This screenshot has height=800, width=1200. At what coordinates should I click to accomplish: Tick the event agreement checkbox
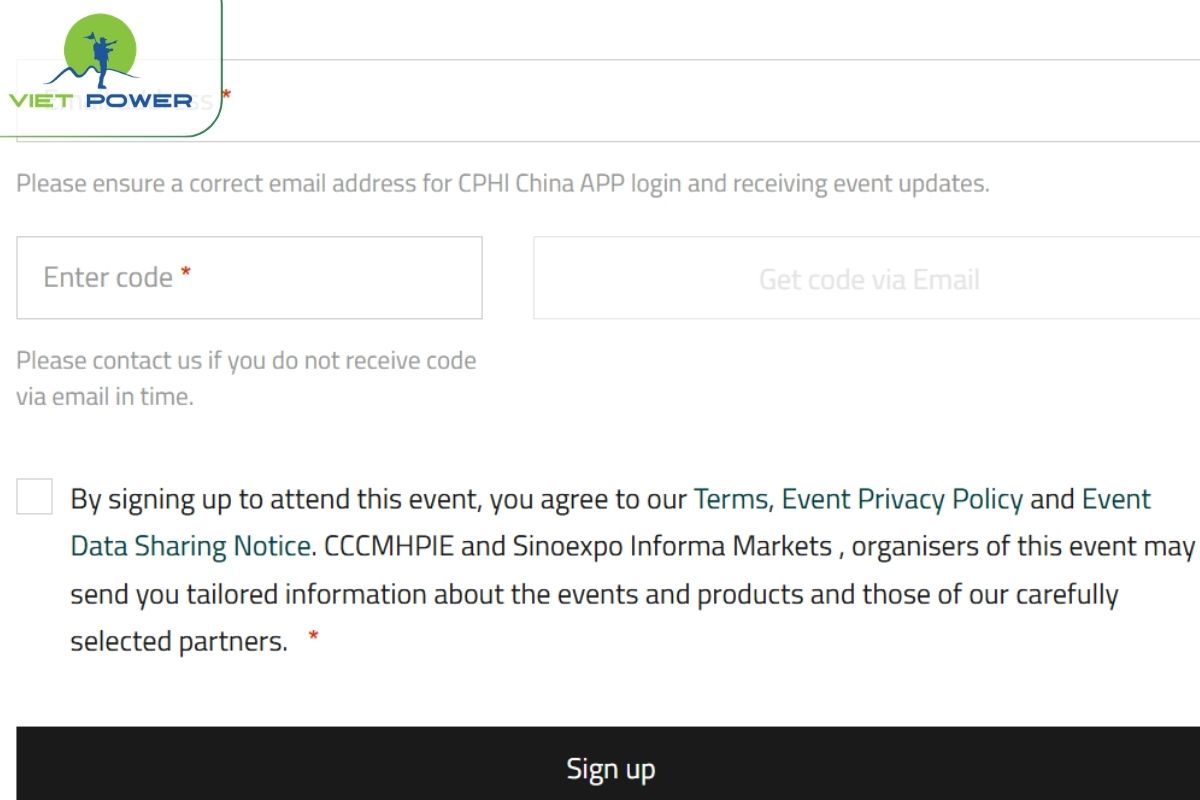(34, 497)
